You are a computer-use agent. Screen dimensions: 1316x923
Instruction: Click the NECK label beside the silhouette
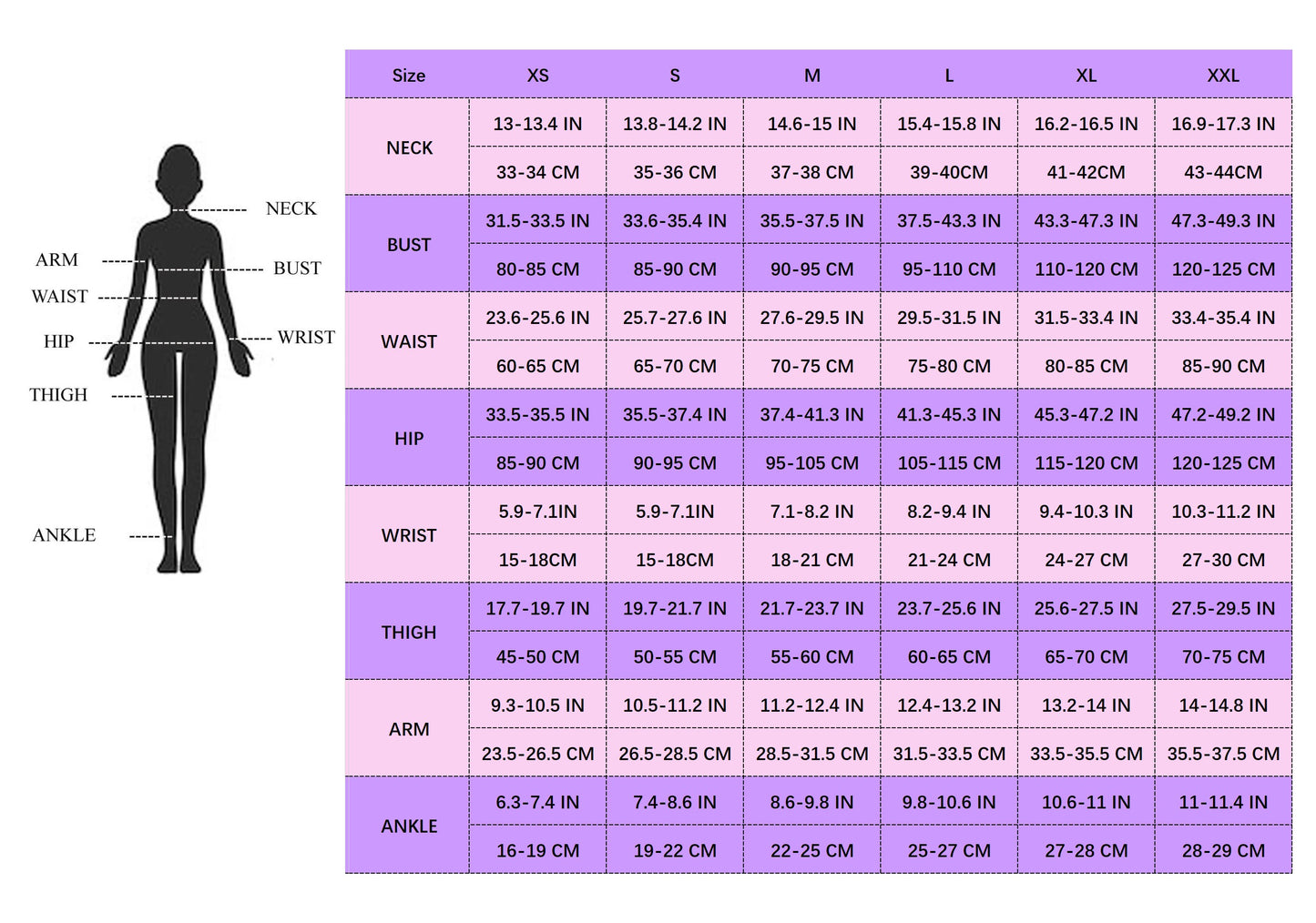coord(291,208)
